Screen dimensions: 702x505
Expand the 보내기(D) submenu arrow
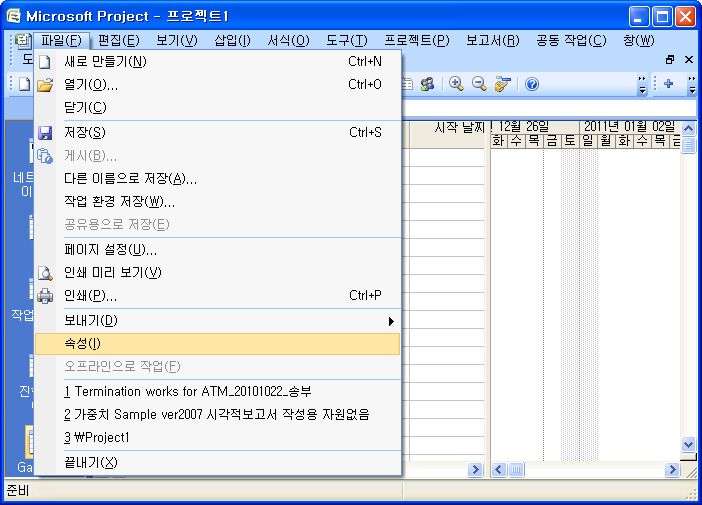tap(391, 321)
